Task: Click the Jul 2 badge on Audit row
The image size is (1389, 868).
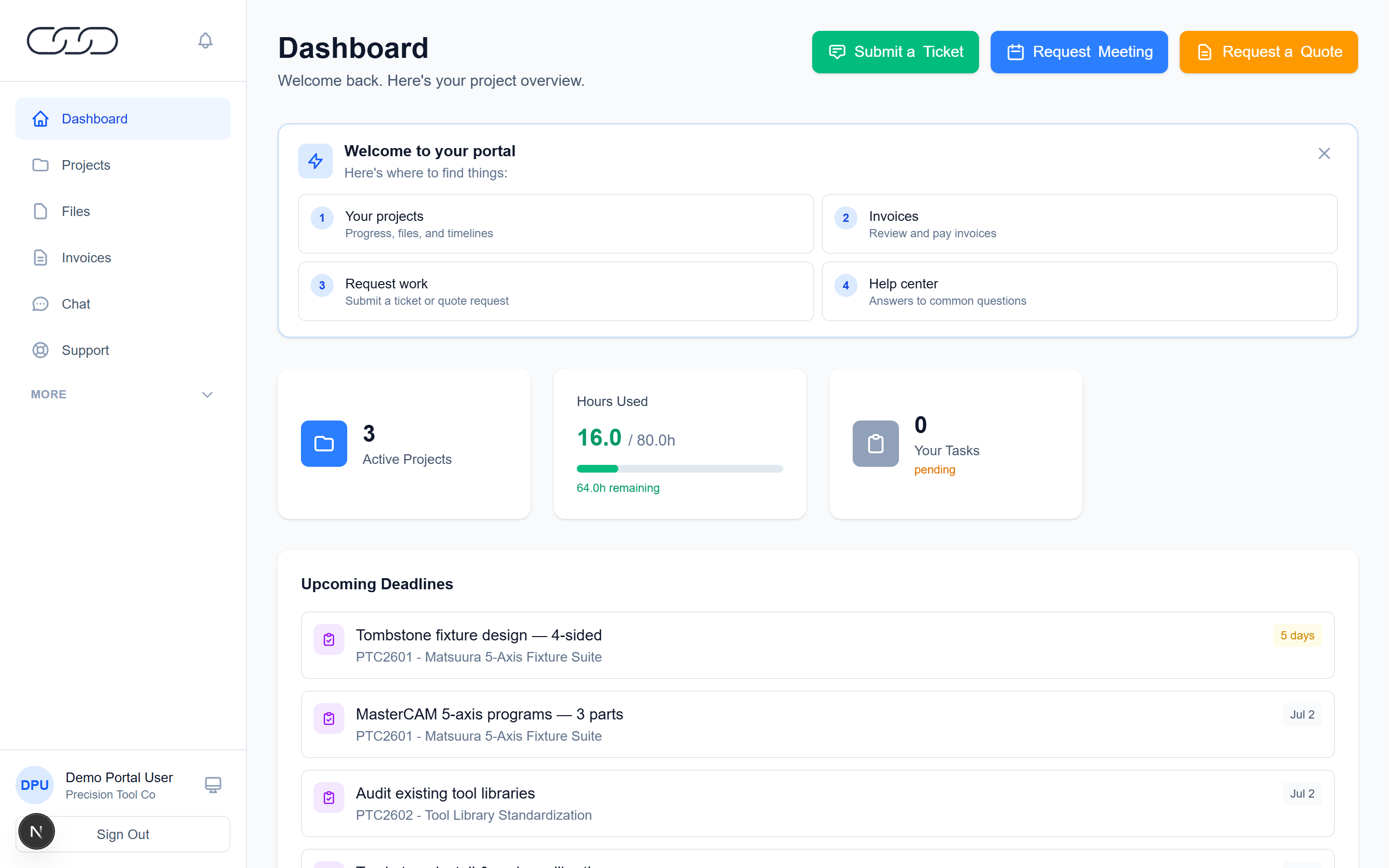Action: click(x=1302, y=794)
